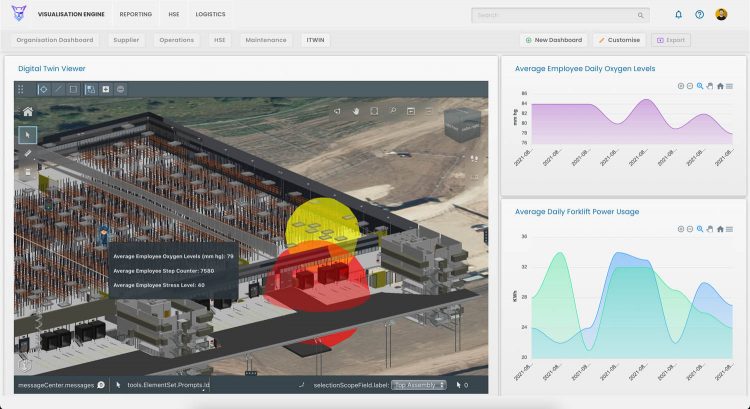Open the Forklift Power Usage chart menu

pos(730,229)
